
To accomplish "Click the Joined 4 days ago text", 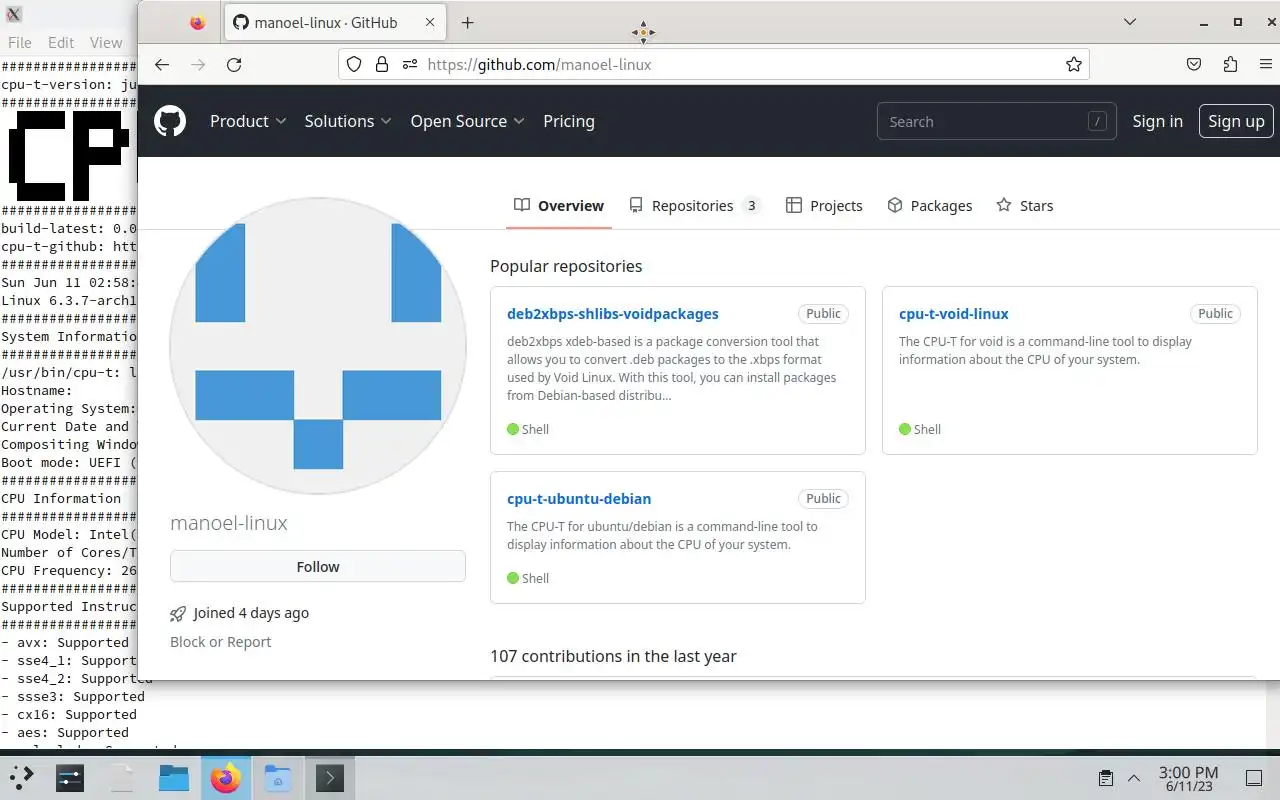I will click(x=251, y=613).
